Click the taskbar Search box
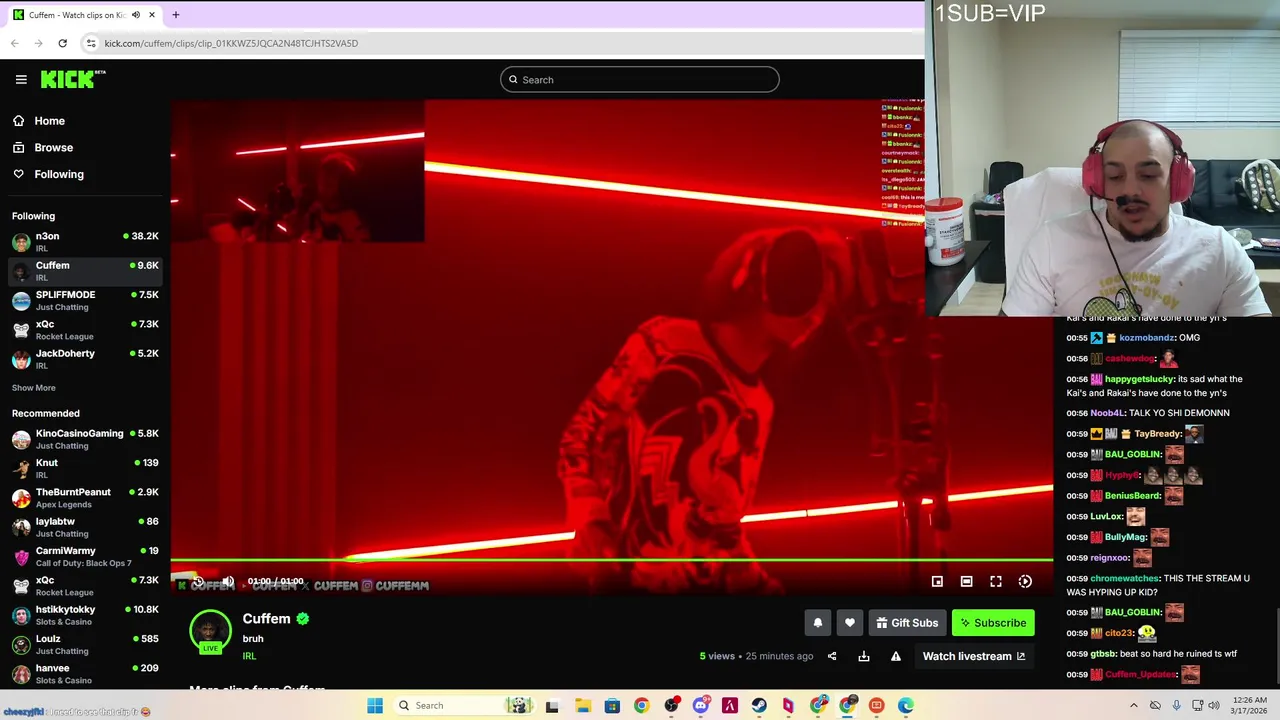Screen dimensions: 1280x720 pos(463,706)
